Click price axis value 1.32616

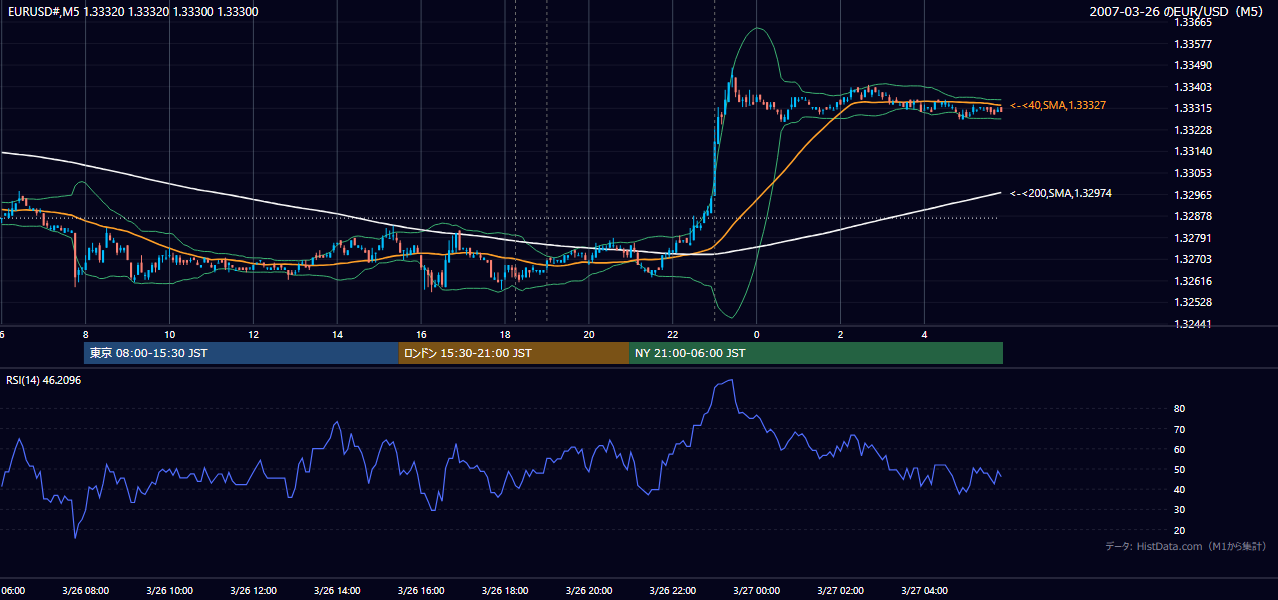coord(1193,281)
